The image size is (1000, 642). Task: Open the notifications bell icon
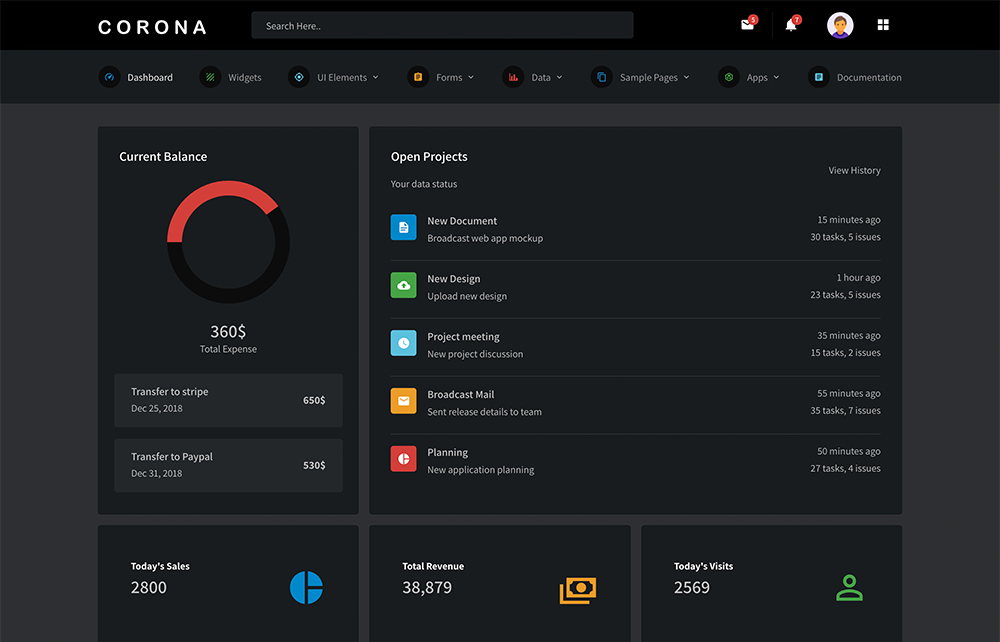[791, 25]
